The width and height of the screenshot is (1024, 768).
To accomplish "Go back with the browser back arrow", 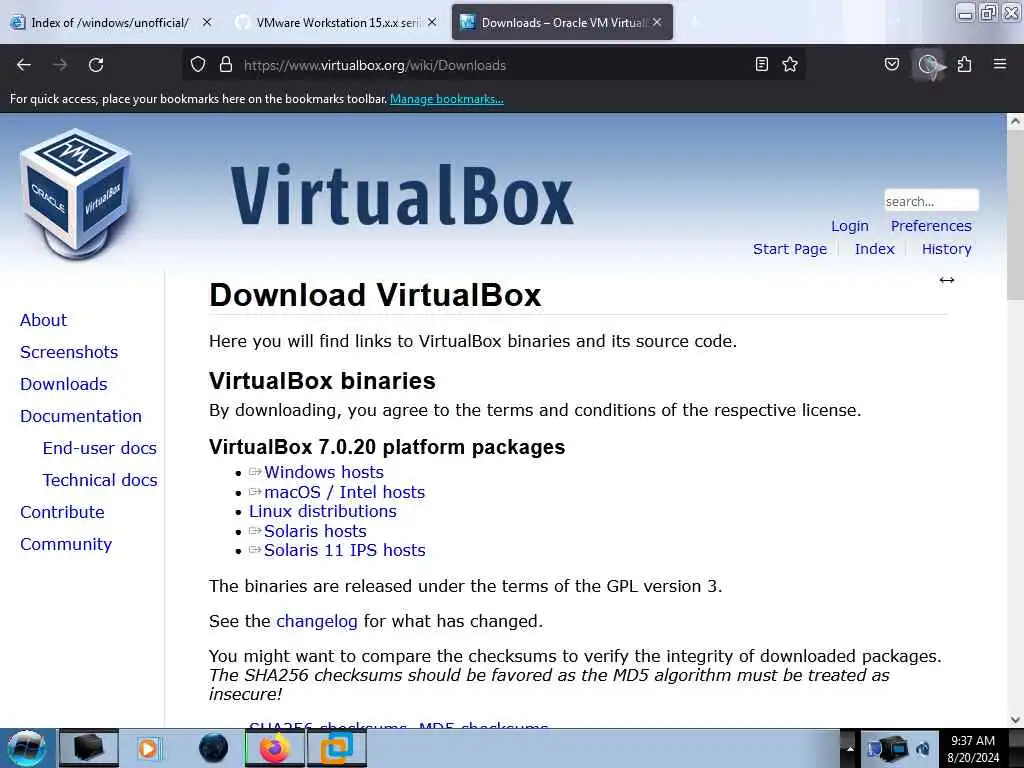I will (24, 65).
